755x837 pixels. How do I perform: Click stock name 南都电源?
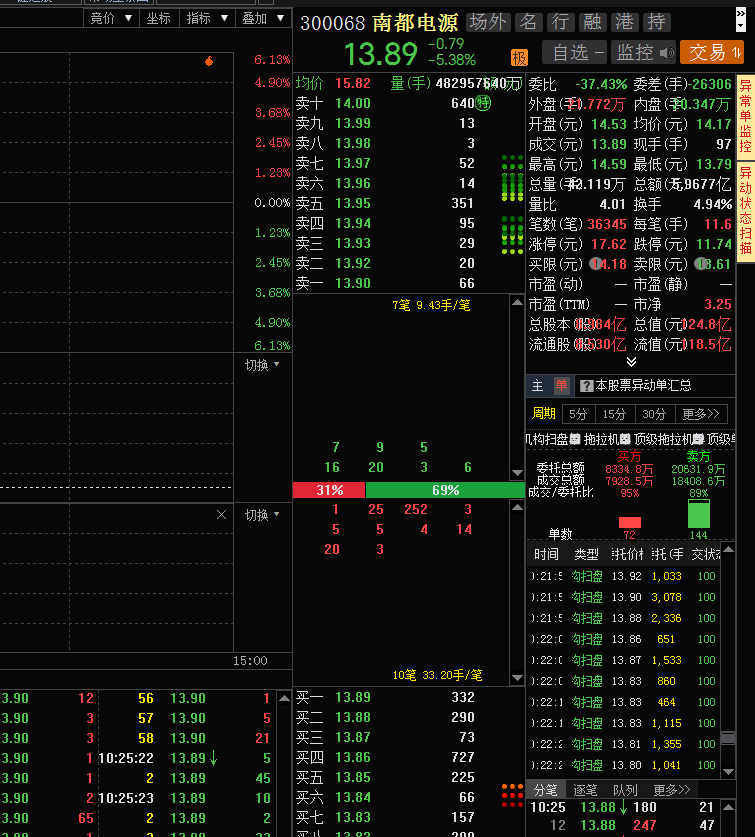point(415,22)
